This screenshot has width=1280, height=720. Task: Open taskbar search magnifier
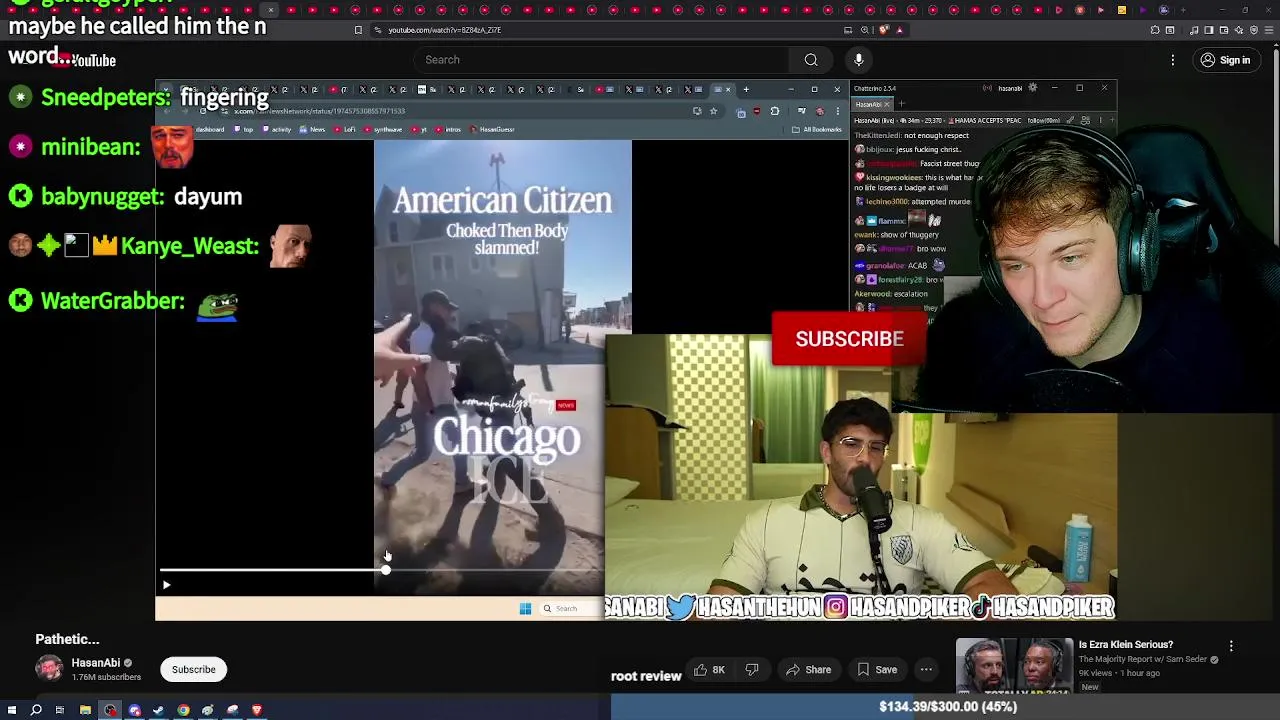pyautogui.click(x=36, y=710)
